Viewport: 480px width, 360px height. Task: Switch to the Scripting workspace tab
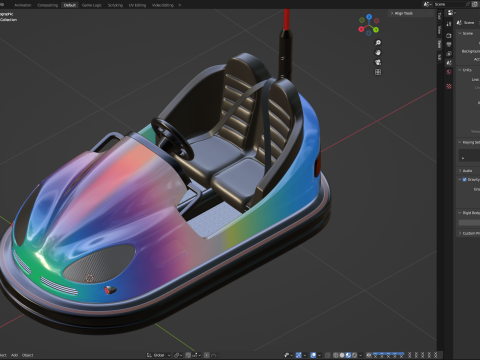point(115,5)
